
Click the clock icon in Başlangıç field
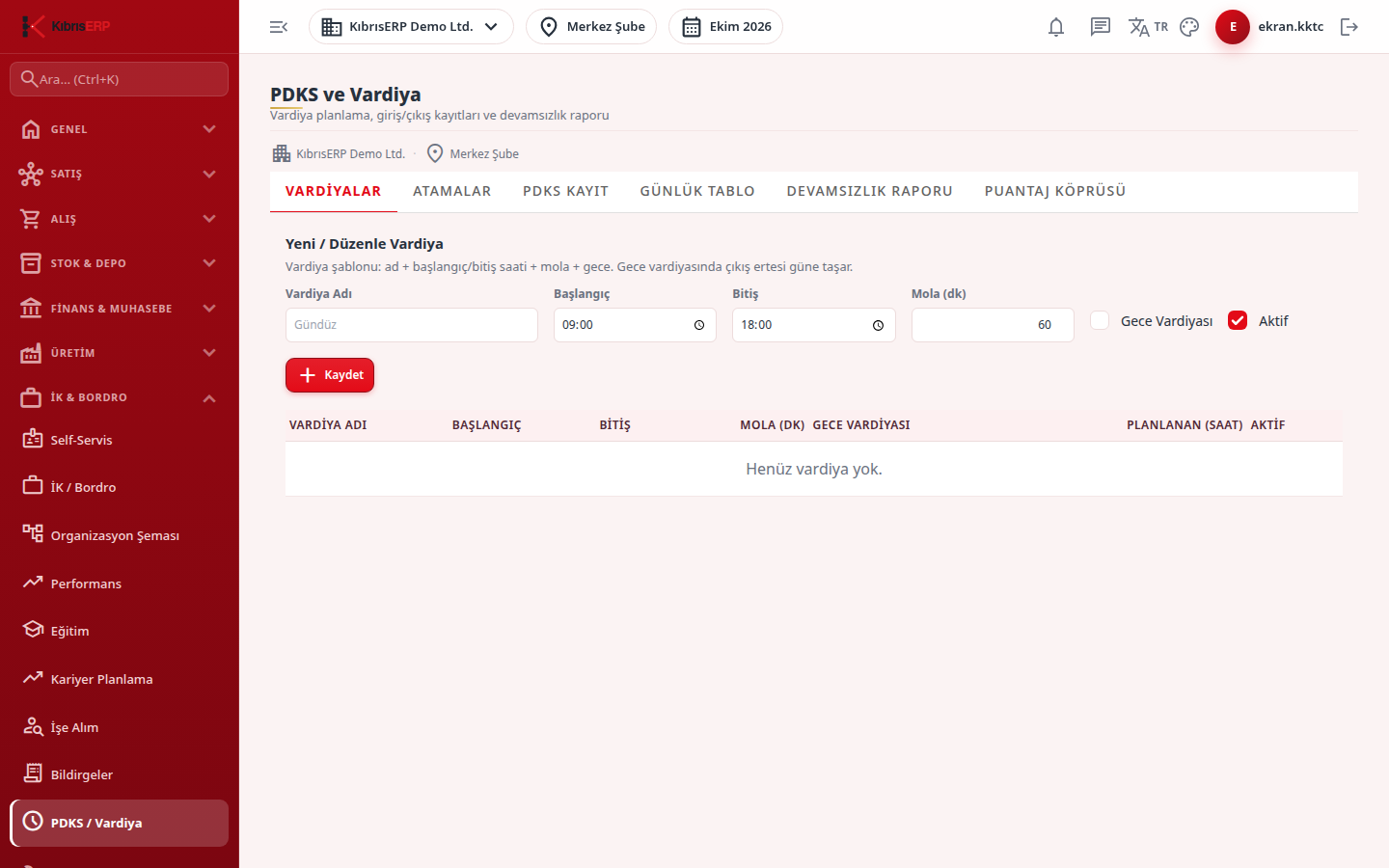pos(699,325)
